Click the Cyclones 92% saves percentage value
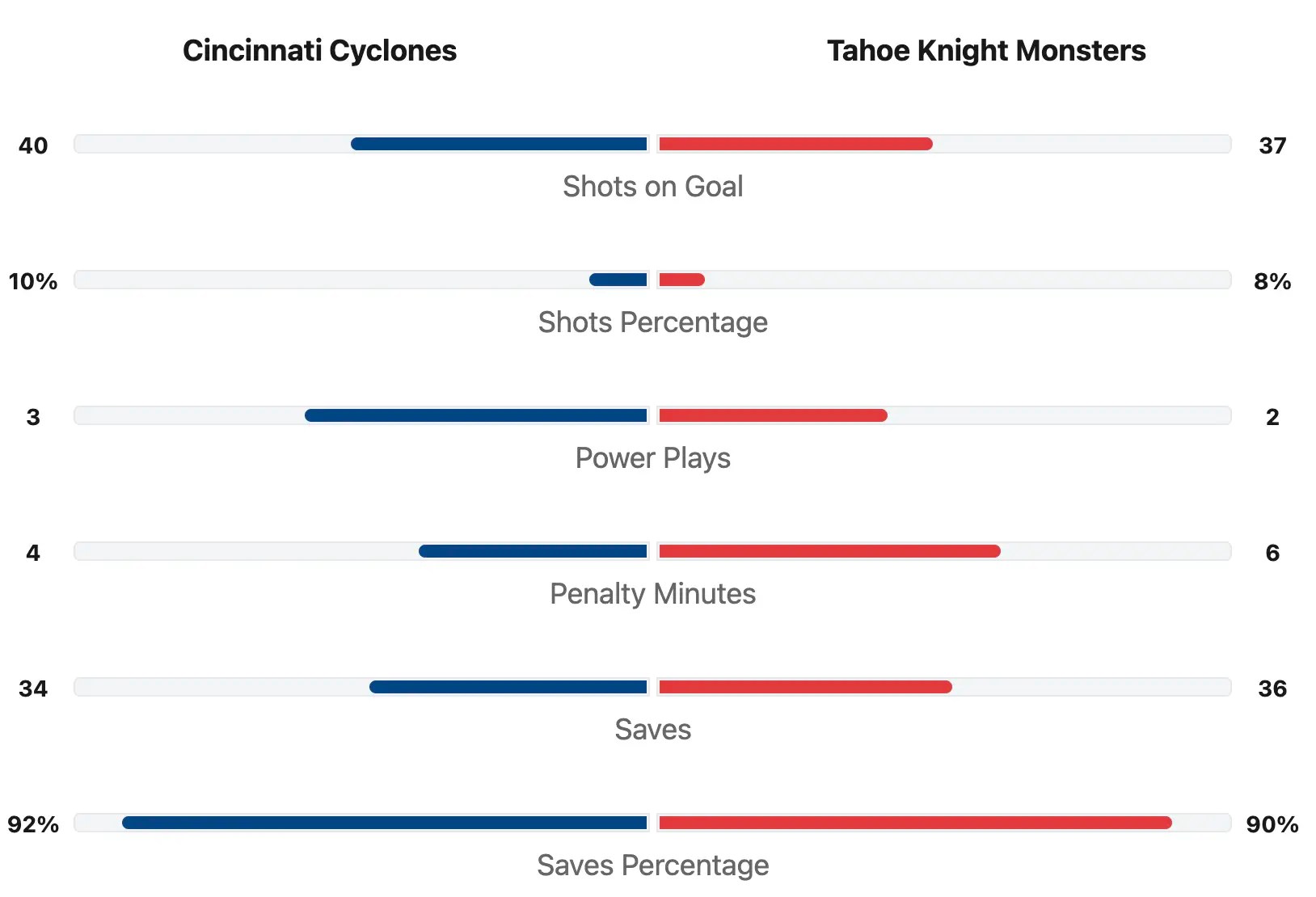1316x897 pixels. coord(33,825)
